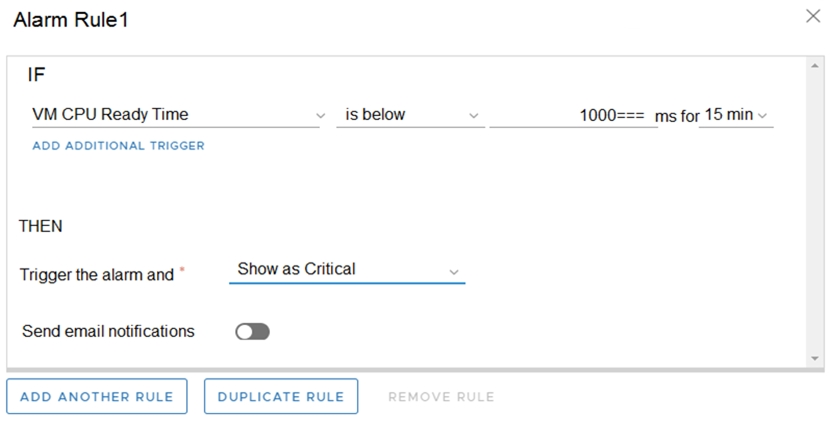The width and height of the screenshot is (830, 422).
Task: Click the vertical scrollbar track
Action: (815, 212)
